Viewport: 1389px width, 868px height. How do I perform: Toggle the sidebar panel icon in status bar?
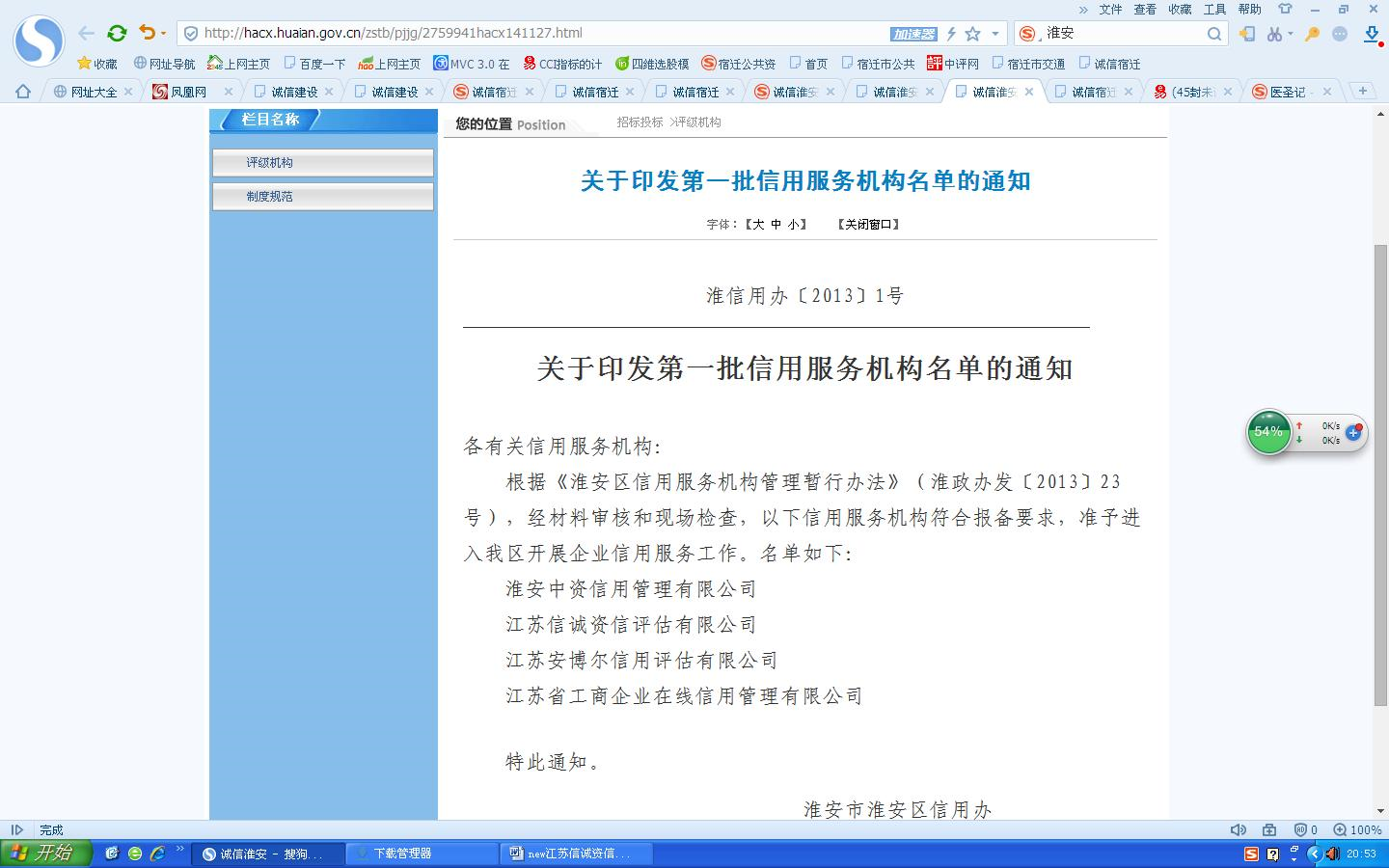coord(16,829)
